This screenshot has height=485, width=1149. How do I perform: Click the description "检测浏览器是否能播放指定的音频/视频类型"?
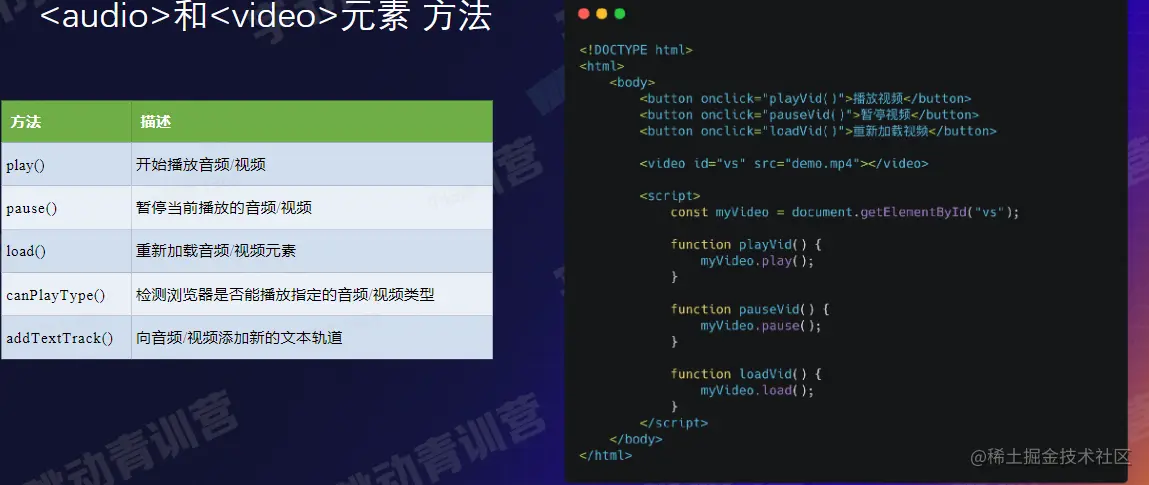285,295
